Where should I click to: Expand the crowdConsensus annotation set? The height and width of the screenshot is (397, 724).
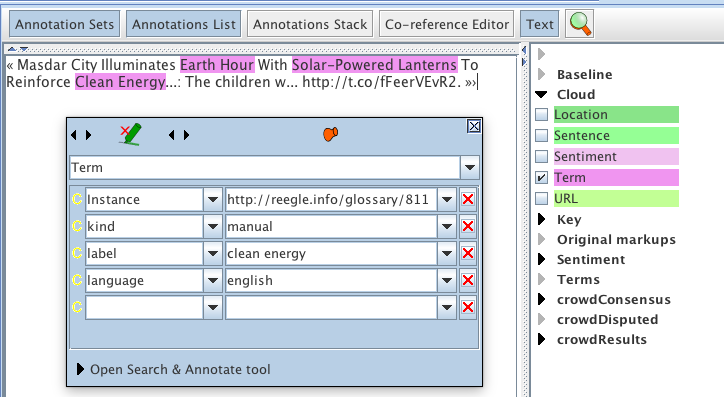(542, 299)
